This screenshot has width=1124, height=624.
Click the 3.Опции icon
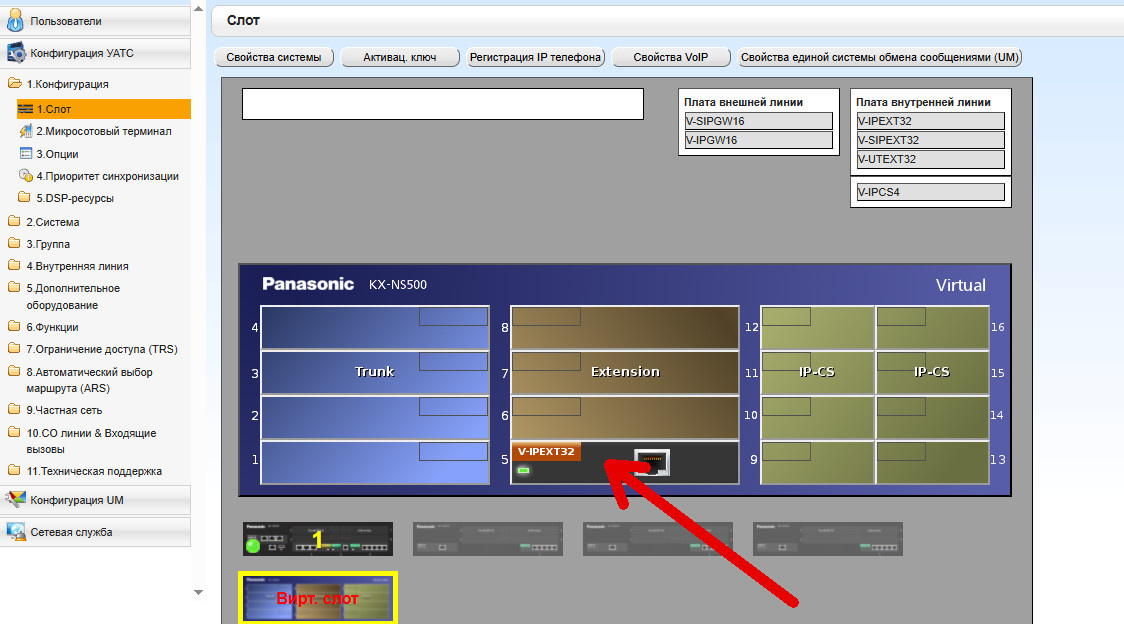(x=26, y=153)
